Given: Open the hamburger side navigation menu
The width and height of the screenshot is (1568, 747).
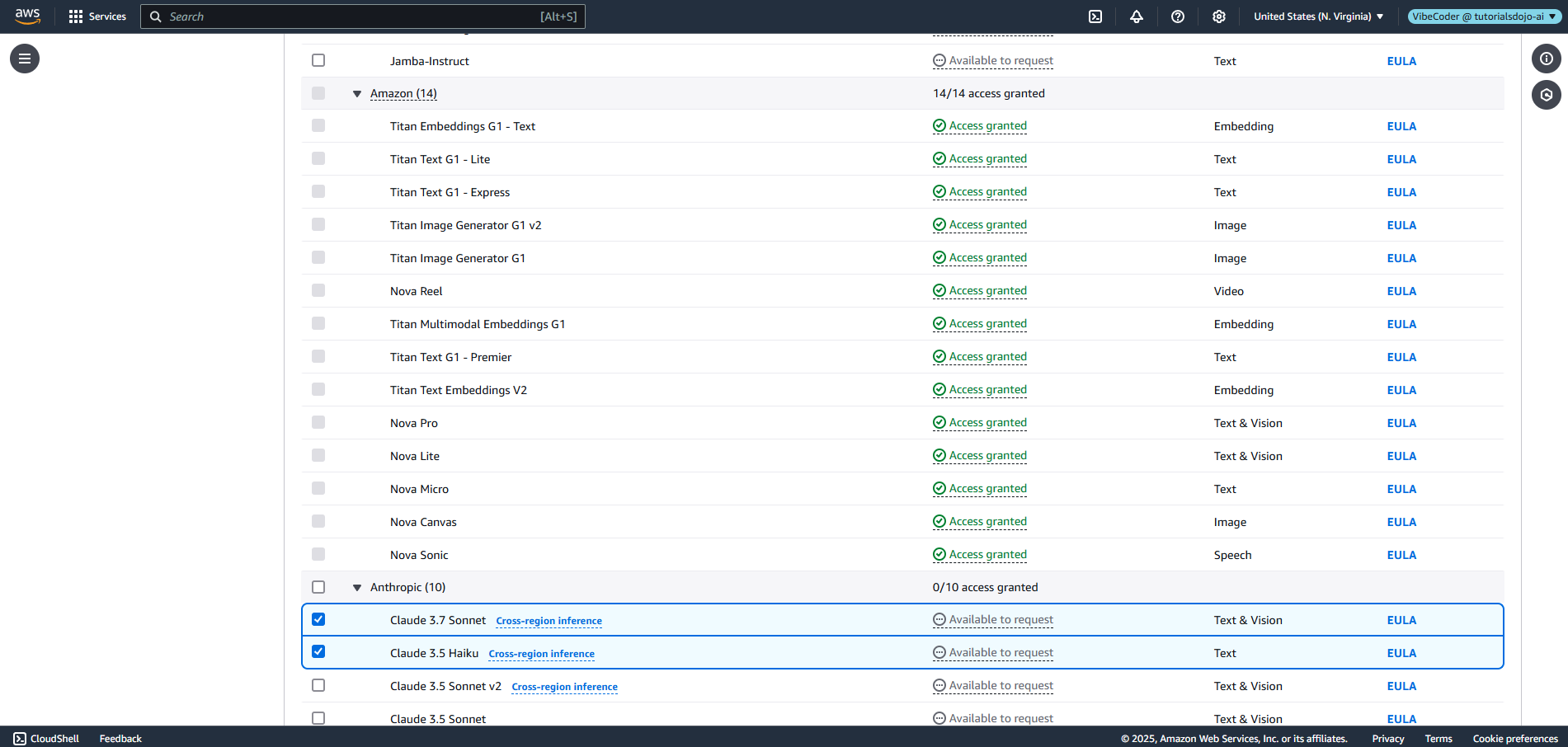Looking at the screenshot, I should coord(25,59).
